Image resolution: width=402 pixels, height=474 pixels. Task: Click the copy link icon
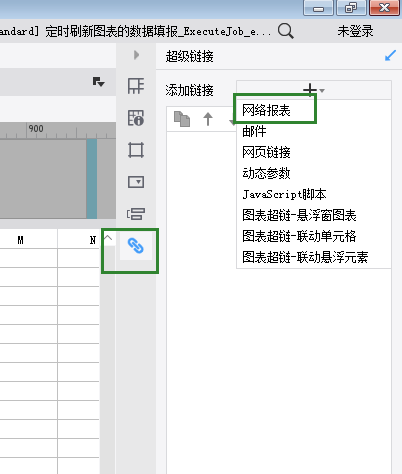point(182,119)
